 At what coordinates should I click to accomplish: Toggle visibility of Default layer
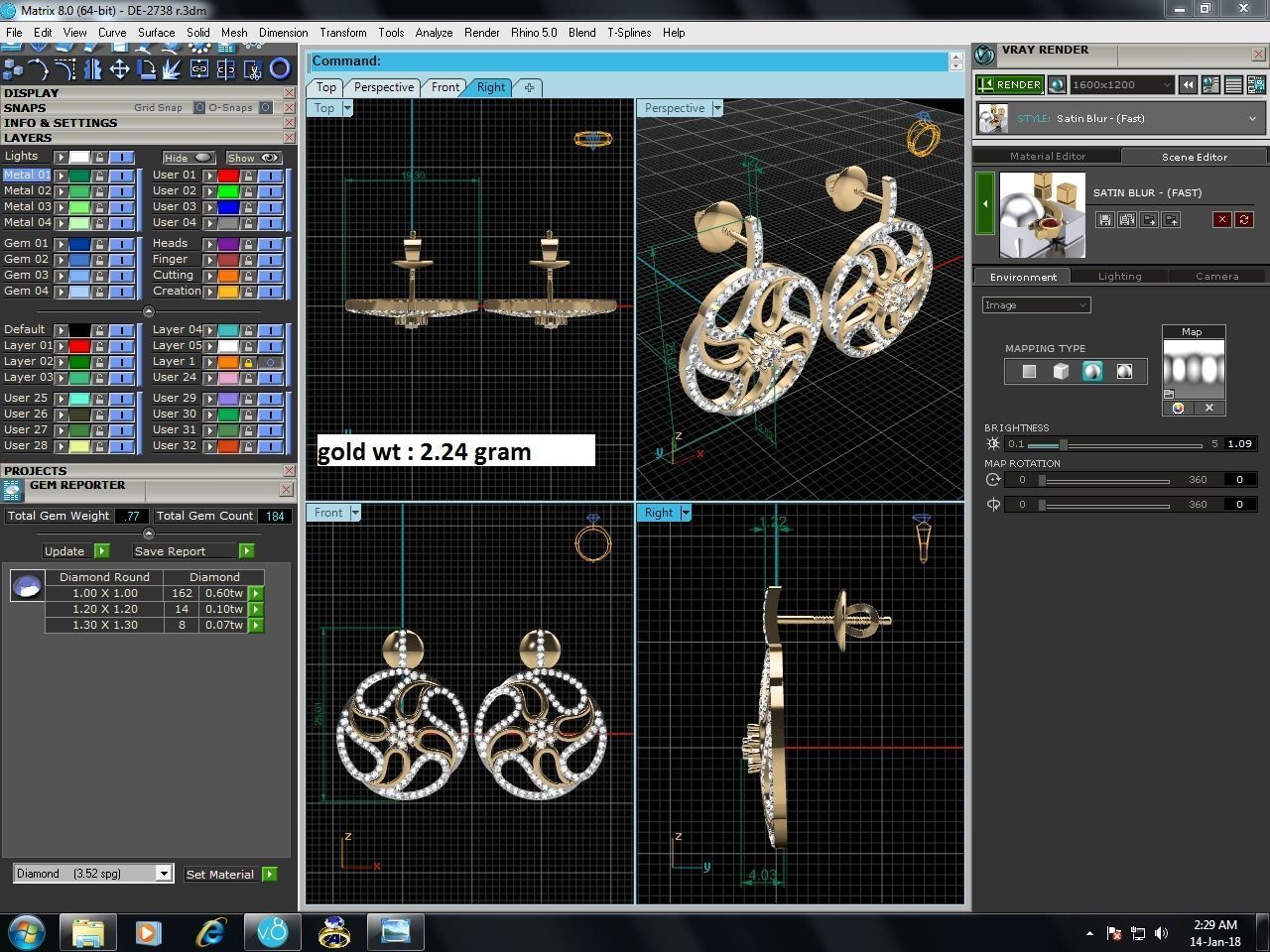121,330
